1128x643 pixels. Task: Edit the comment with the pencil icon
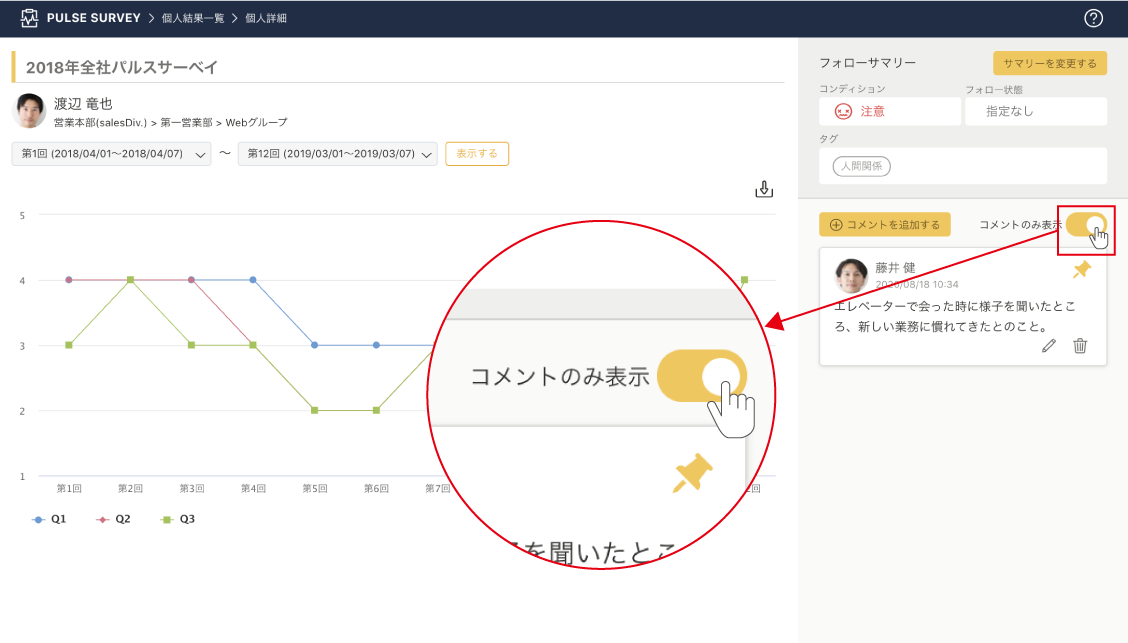(x=1048, y=346)
